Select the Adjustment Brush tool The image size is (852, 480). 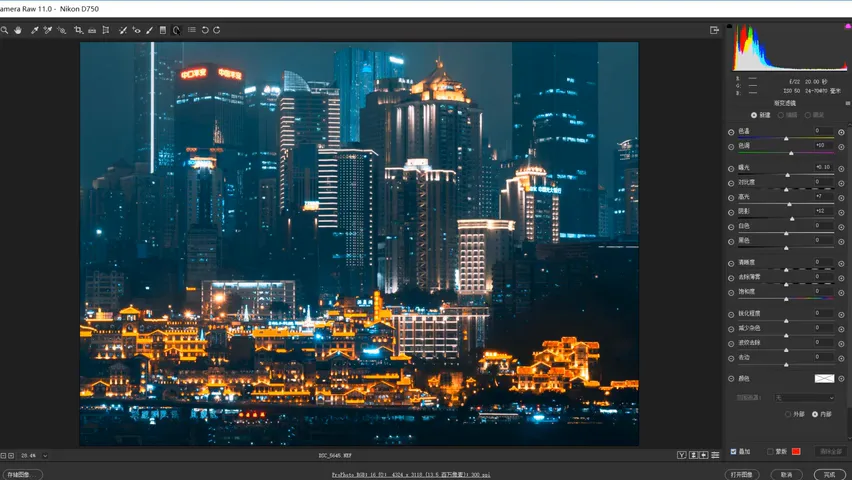[x=149, y=30]
